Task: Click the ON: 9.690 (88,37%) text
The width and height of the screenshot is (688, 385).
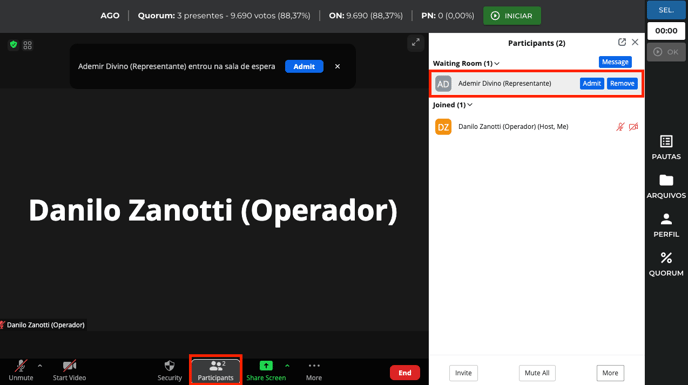Action: (x=366, y=16)
